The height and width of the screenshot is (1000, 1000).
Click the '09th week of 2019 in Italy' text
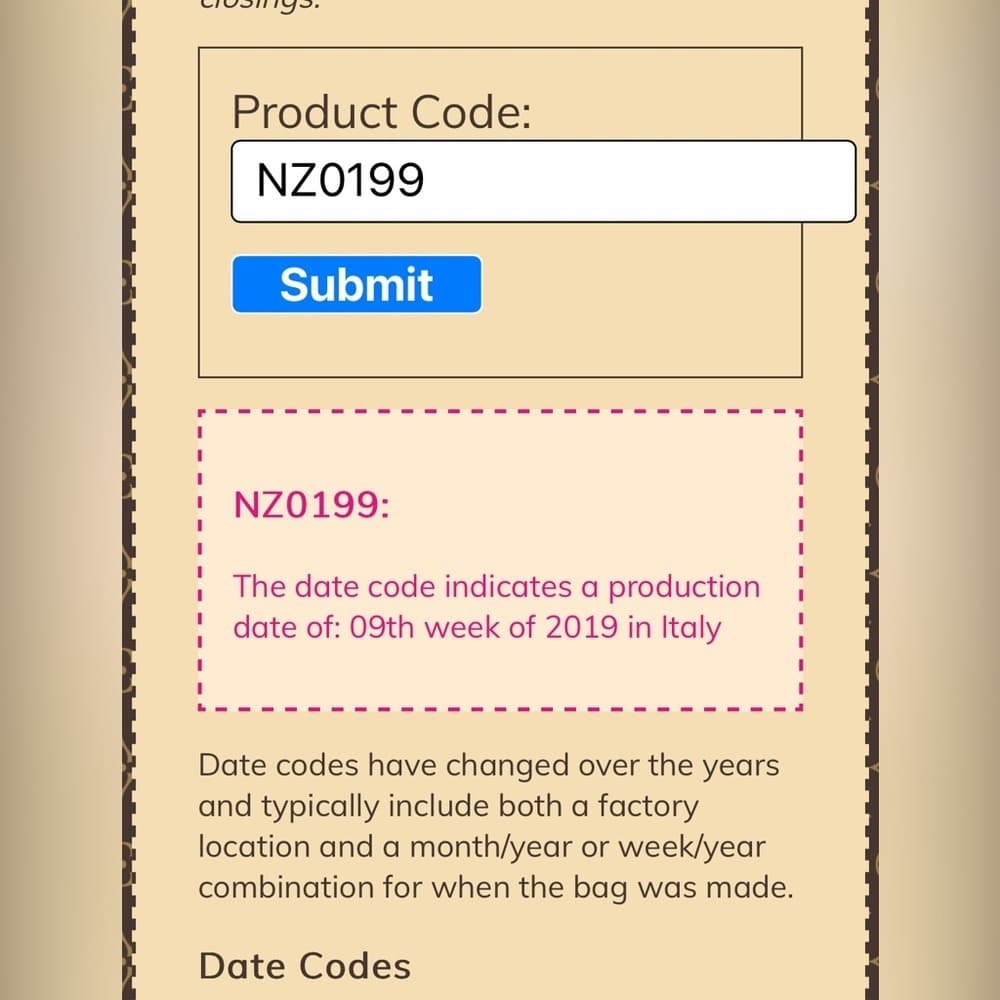[535, 627]
